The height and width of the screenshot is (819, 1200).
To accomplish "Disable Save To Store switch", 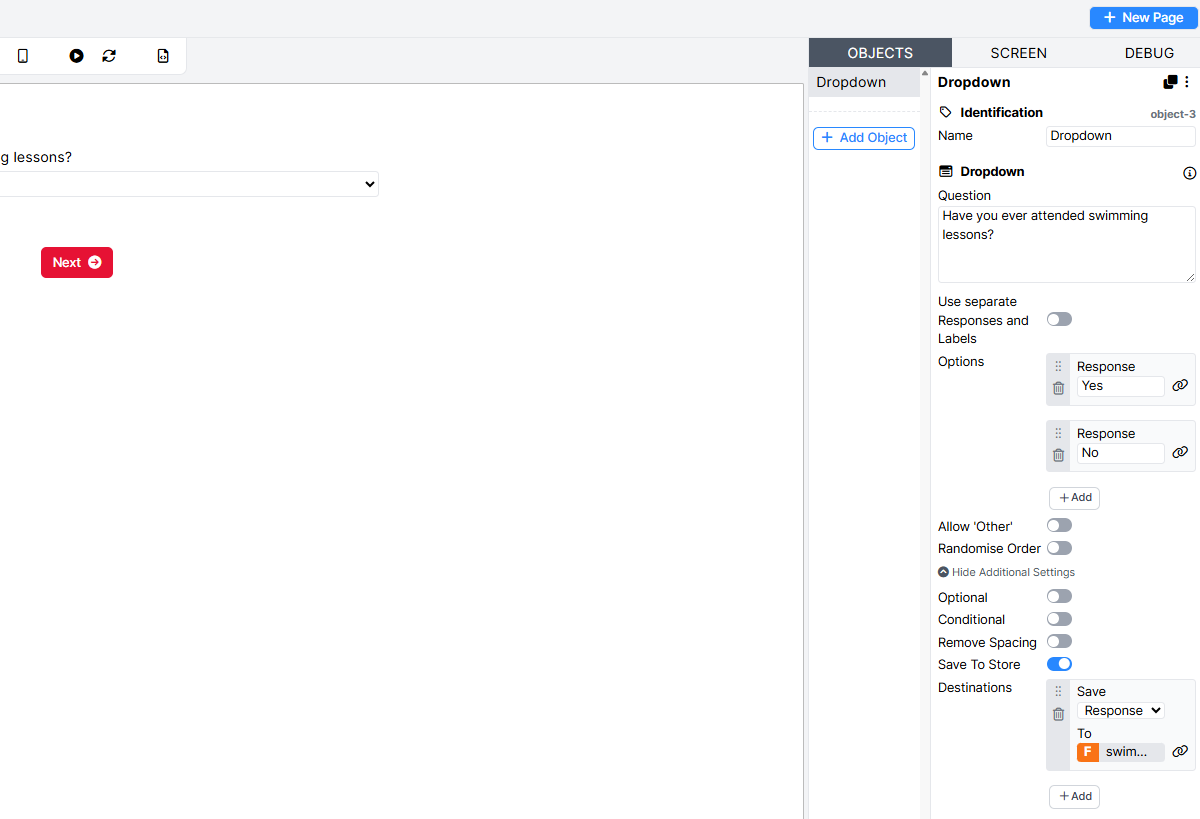I will pos(1059,664).
